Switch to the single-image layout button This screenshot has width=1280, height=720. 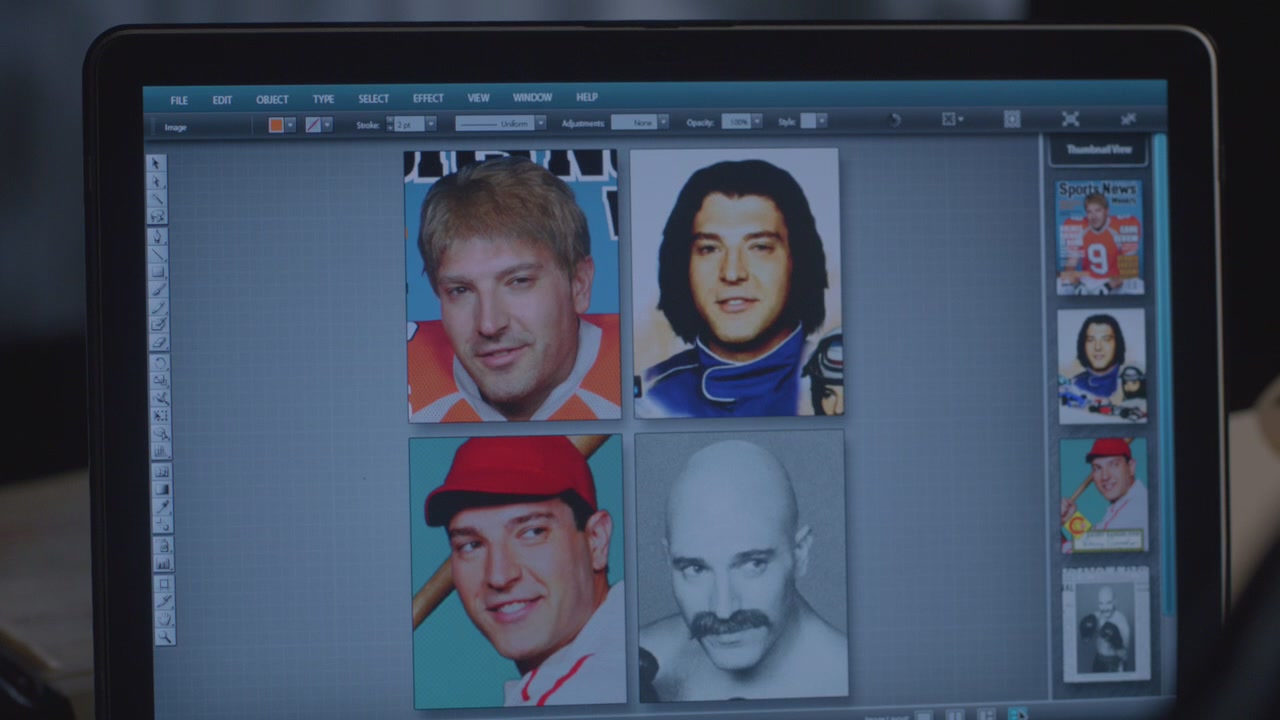pyautogui.click(x=924, y=714)
